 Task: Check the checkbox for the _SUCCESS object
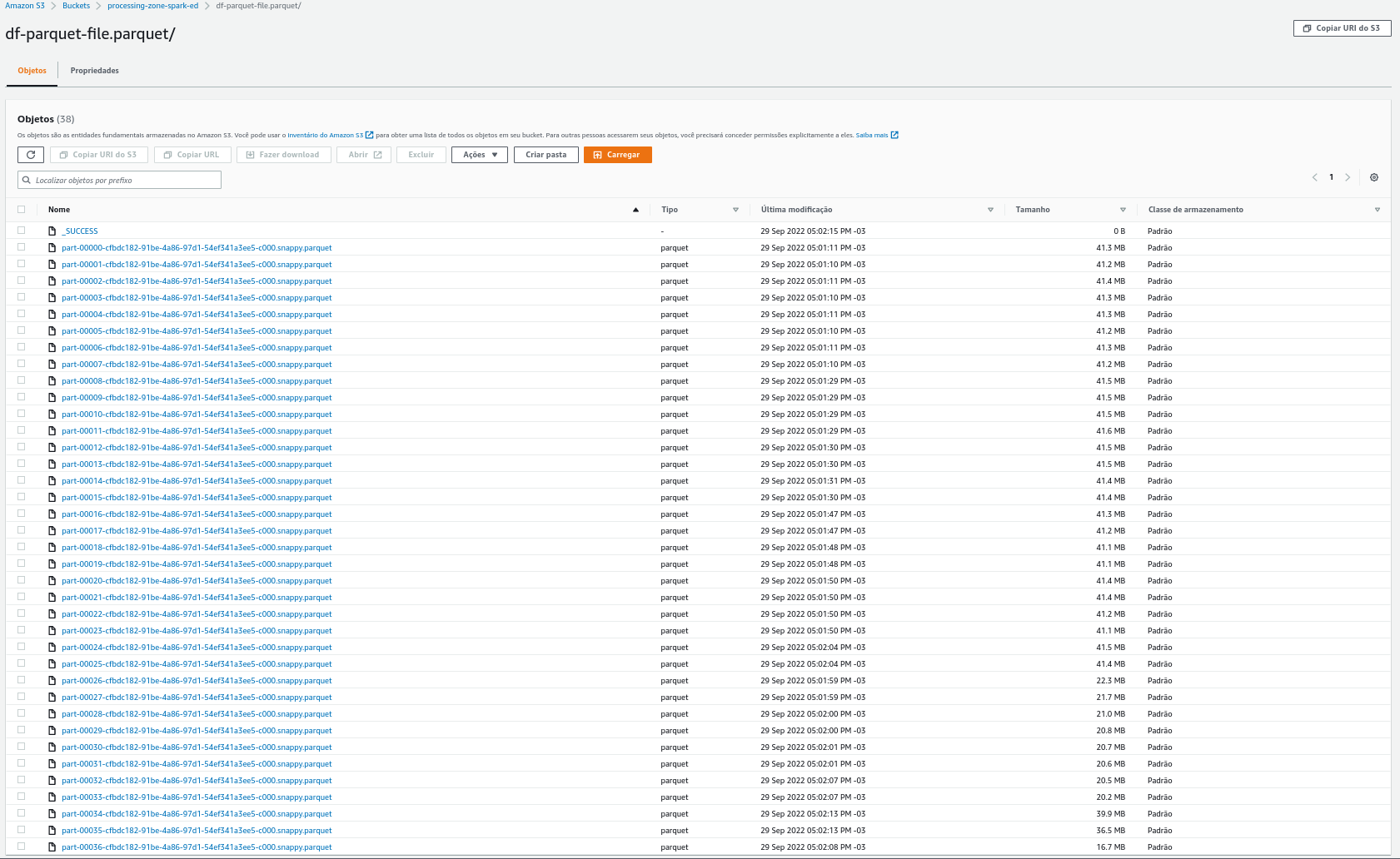(x=21, y=231)
